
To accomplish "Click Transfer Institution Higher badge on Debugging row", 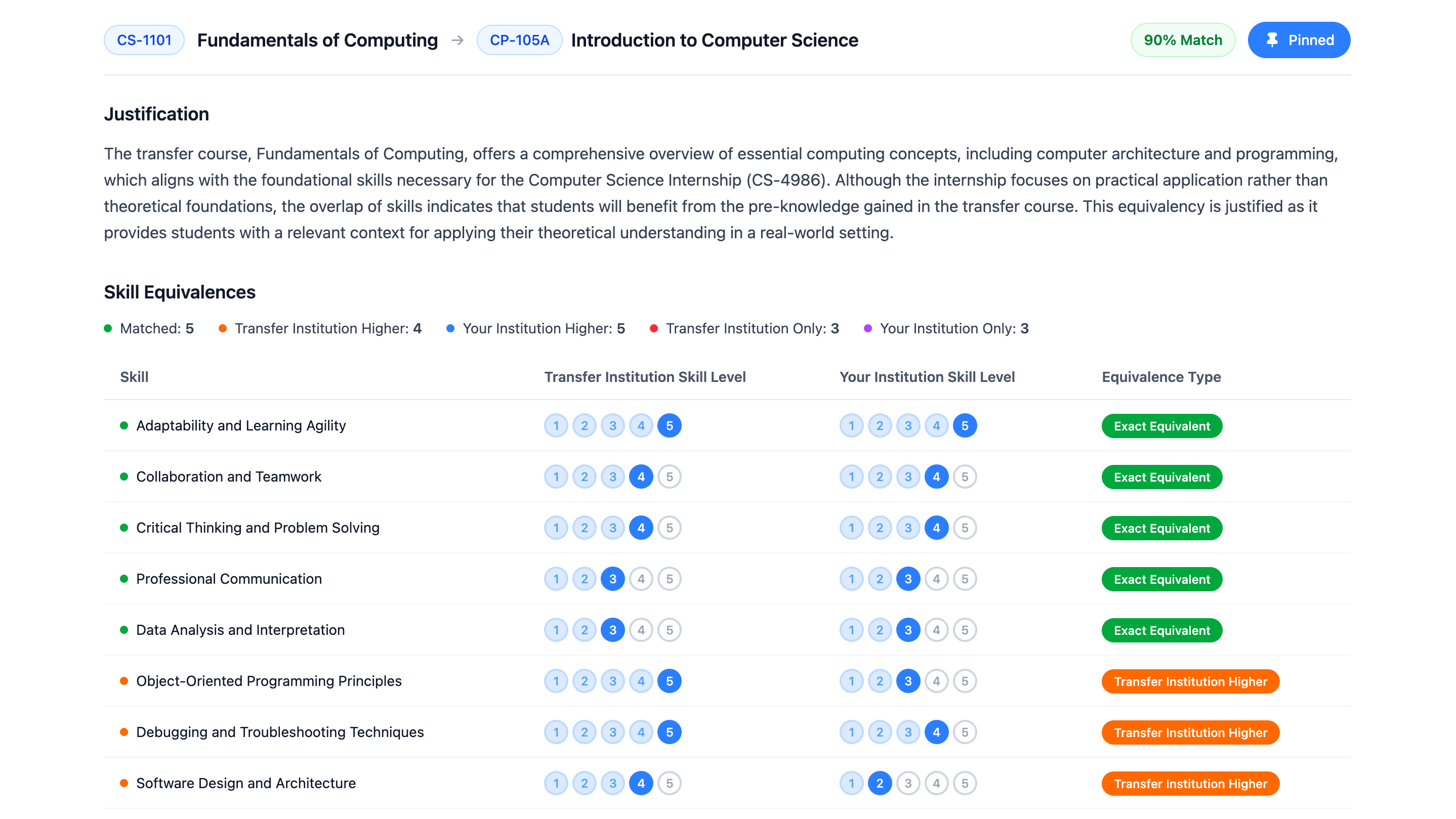I will point(1190,732).
